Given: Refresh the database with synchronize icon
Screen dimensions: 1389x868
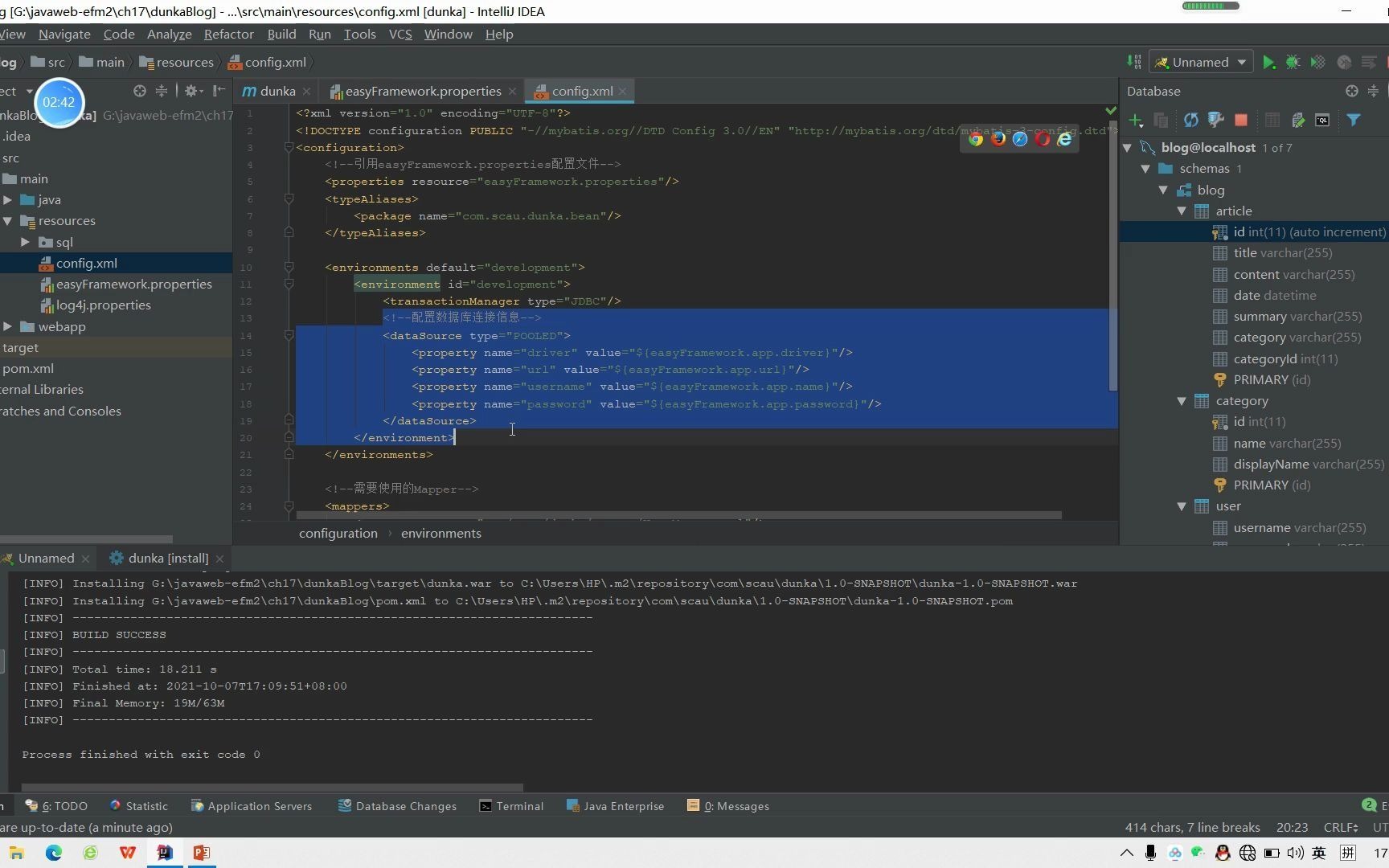Looking at the screenshot, I should [x=1190, y=121].
